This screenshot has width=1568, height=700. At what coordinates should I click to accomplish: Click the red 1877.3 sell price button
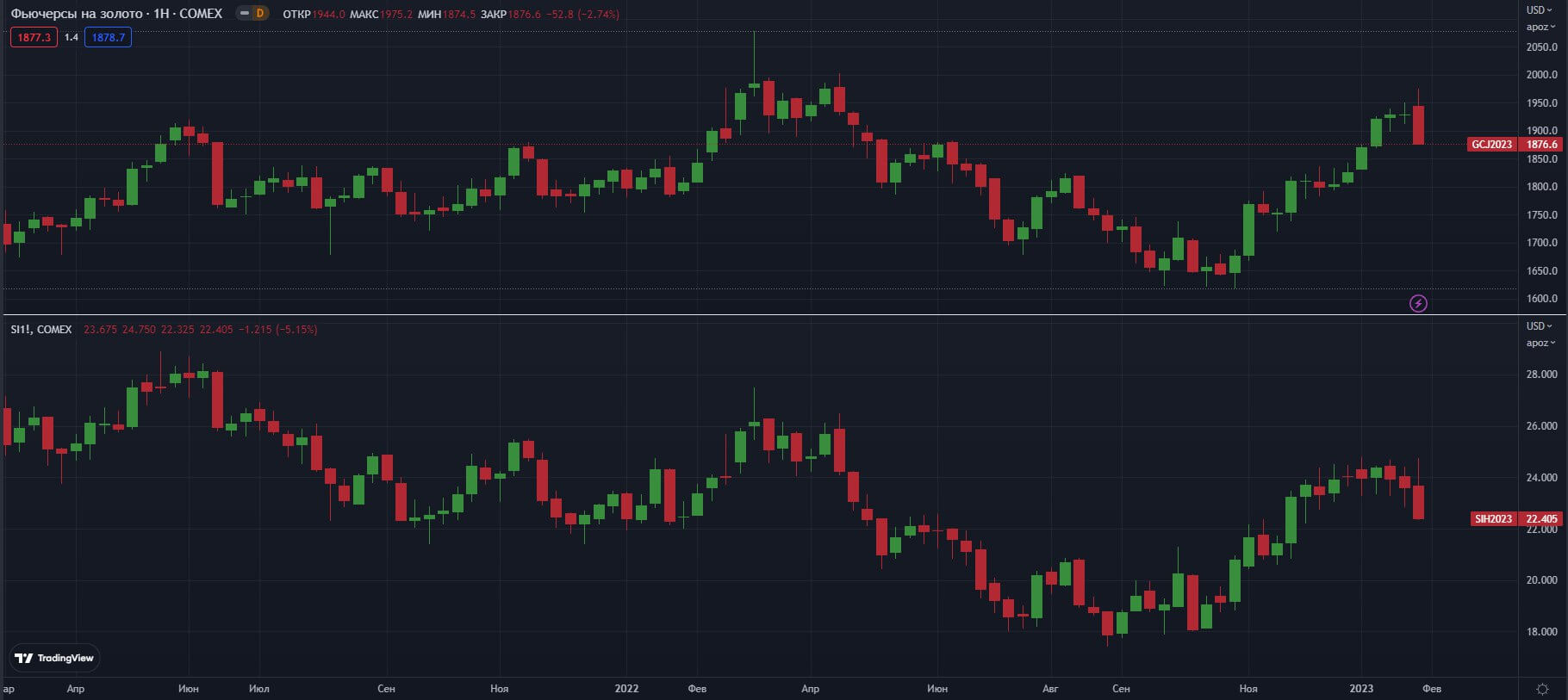34,37
